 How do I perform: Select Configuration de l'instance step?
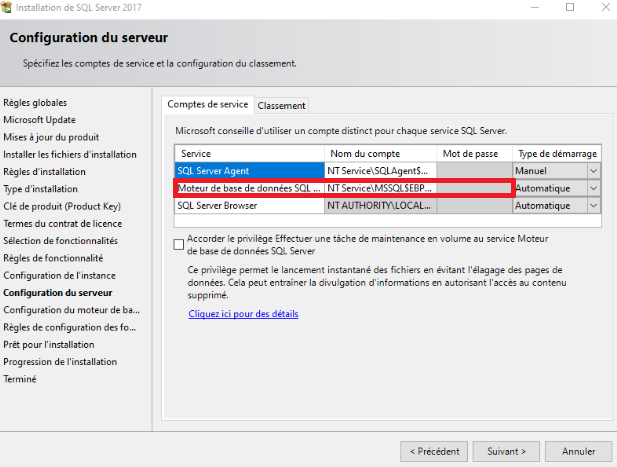click(59, 275)
